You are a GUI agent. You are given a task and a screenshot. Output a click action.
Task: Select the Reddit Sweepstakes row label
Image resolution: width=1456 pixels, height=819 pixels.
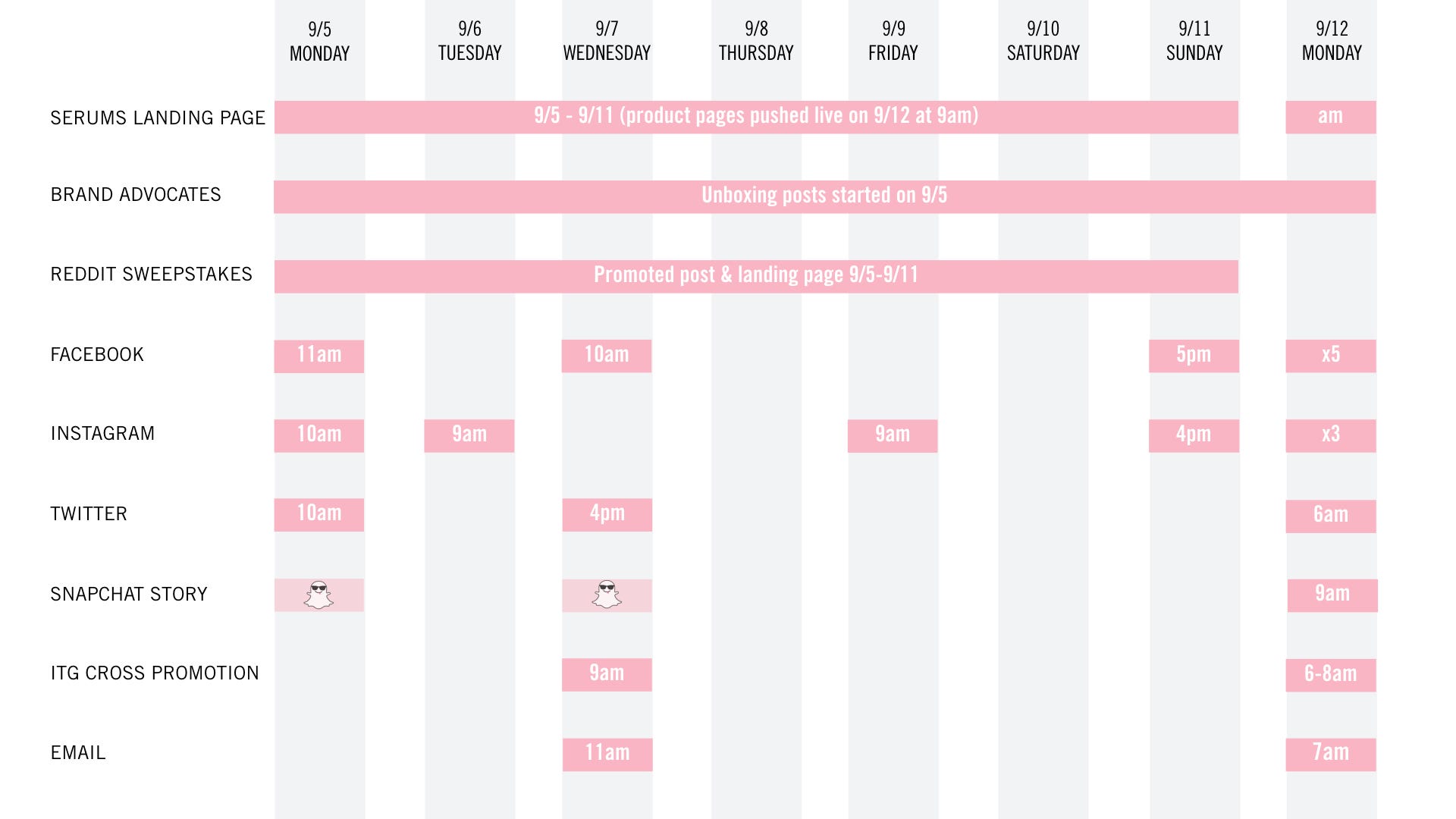click(x=151, y=274)
